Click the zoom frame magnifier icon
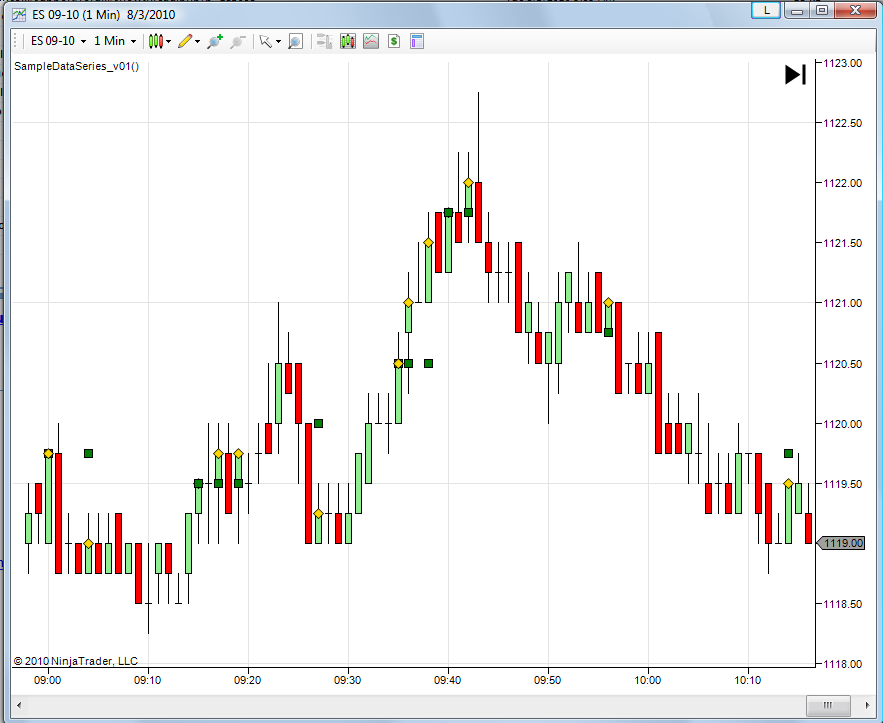 coord(295,41)
